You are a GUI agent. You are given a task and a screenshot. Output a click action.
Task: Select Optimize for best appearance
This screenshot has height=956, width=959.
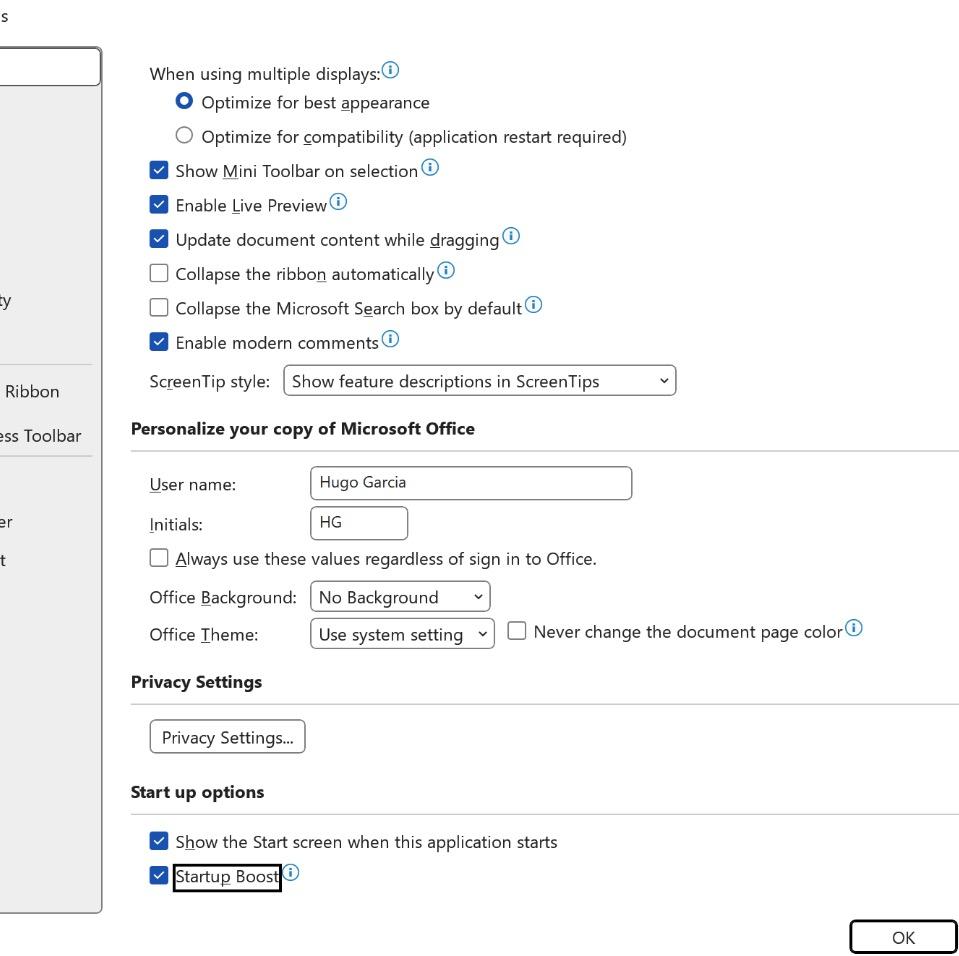point(184,101)
